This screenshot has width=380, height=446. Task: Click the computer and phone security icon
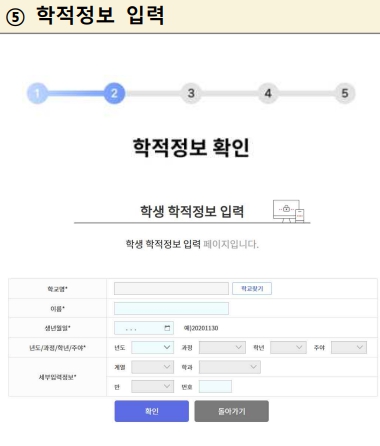tap(288, 211)
